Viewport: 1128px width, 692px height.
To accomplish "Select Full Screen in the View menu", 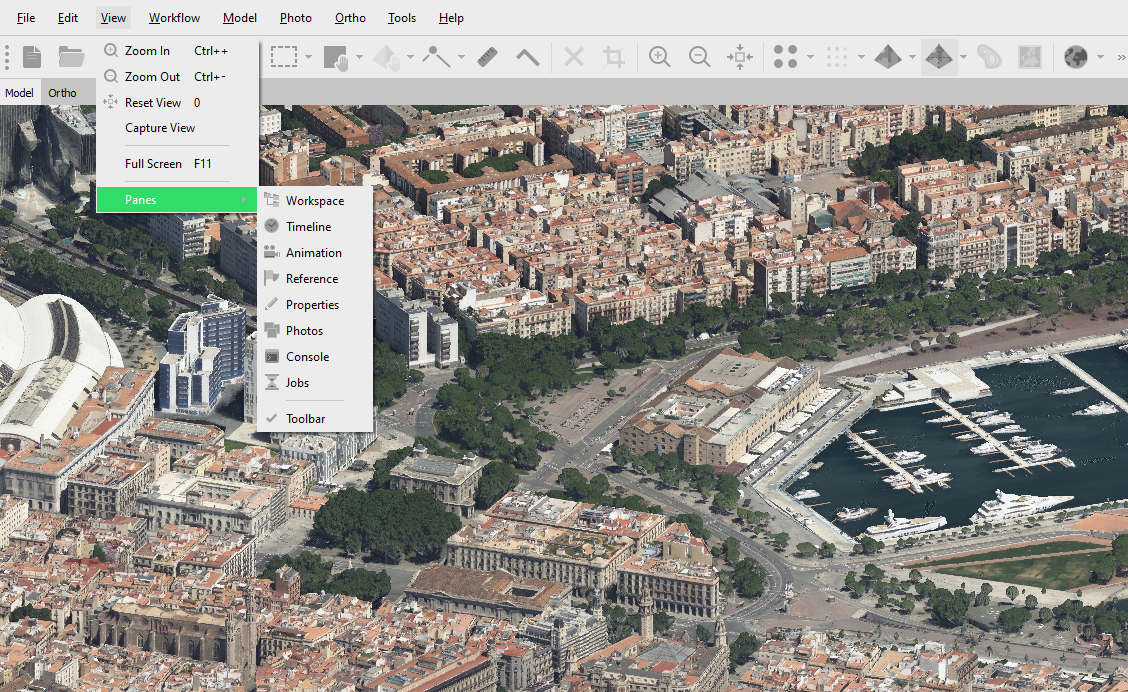I will coord(153,164).
